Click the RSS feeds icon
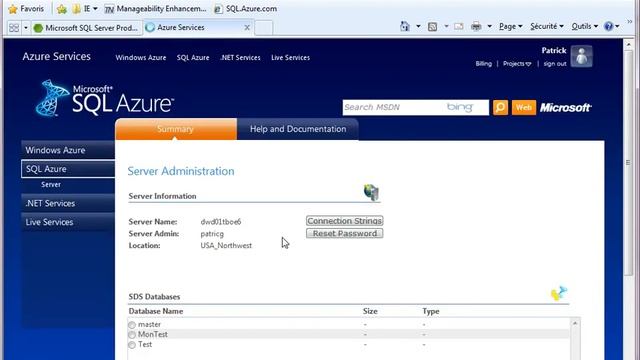Screen dimensions: 640x360 coord(432,27)
